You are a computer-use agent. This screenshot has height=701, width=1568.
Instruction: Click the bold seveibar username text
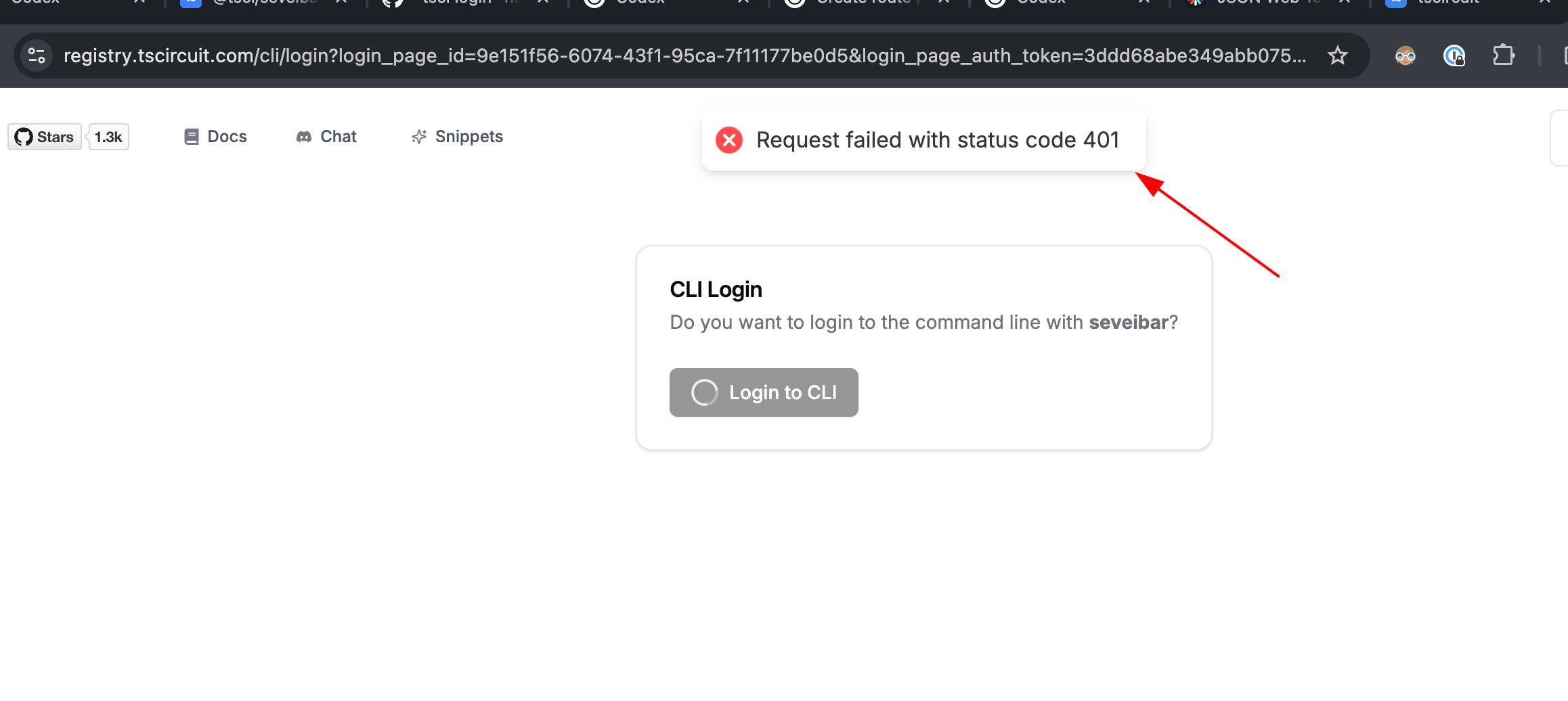tap(1128, 322)
